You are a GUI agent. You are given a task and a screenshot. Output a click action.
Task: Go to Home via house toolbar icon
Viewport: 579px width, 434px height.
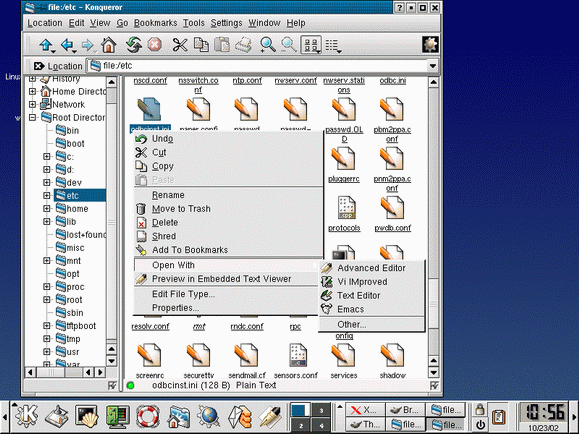109,45
